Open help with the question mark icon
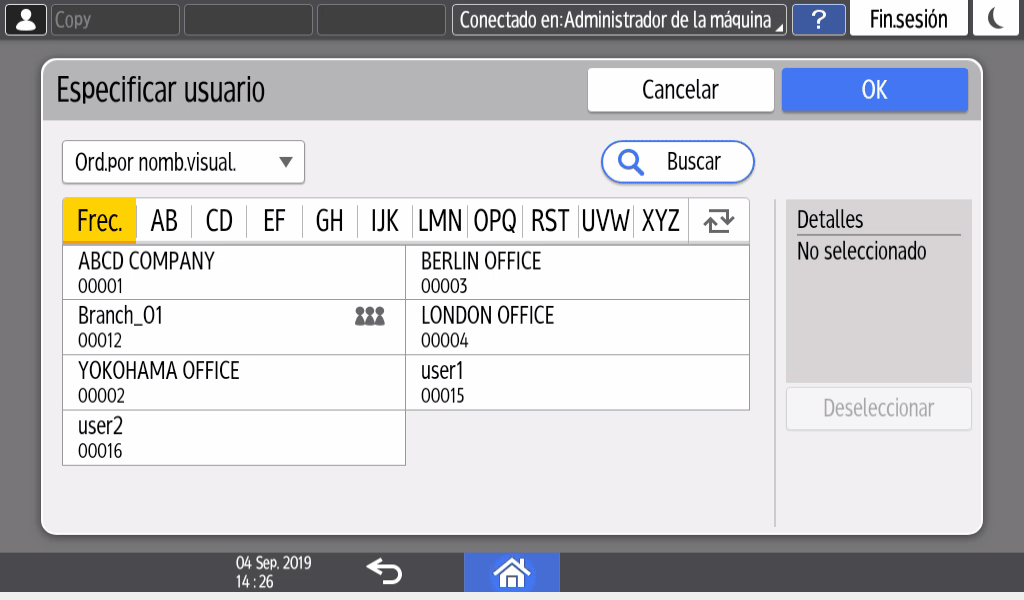This screenshot has width=1024, height=600. point(818,19)
